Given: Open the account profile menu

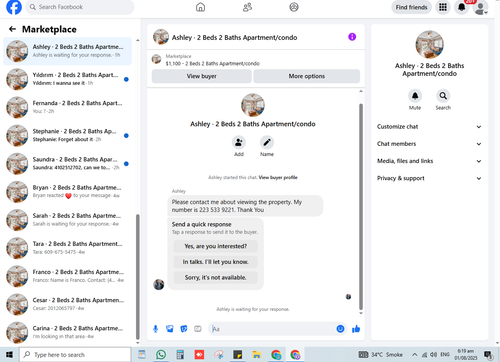Looking at the screenshot, I should pyautogui.click(x=480, y=7).
